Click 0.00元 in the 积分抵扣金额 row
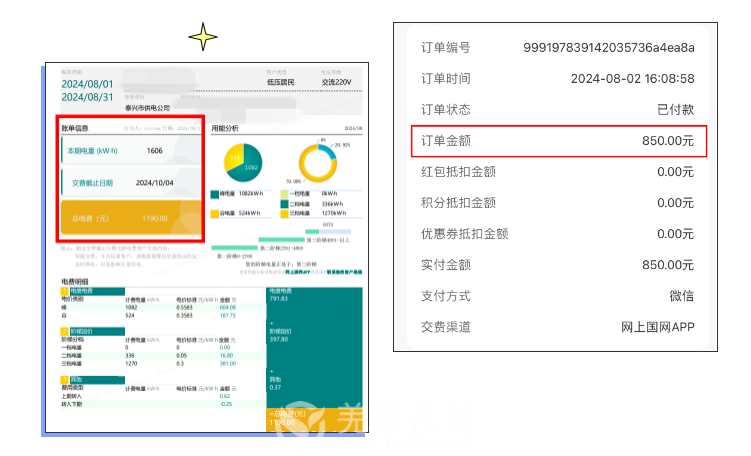Screen dimensions: 751x456 [x=675, y=203]
